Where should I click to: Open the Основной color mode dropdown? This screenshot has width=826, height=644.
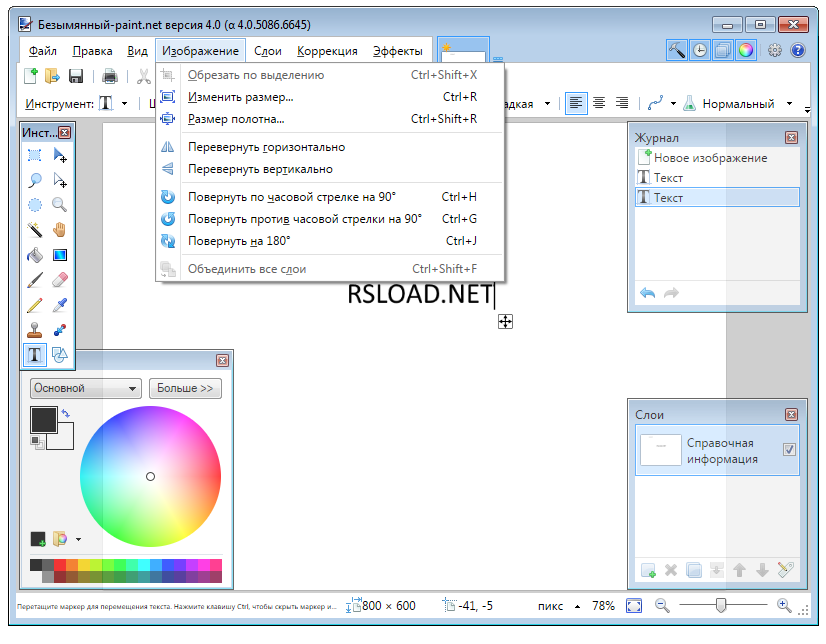86,389
